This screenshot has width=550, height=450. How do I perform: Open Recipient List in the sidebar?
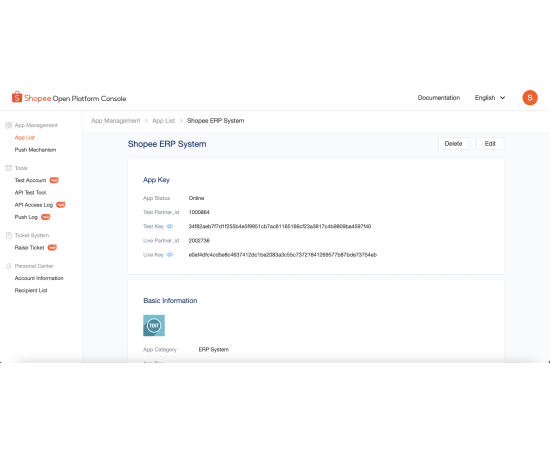[x=31, y=290]
